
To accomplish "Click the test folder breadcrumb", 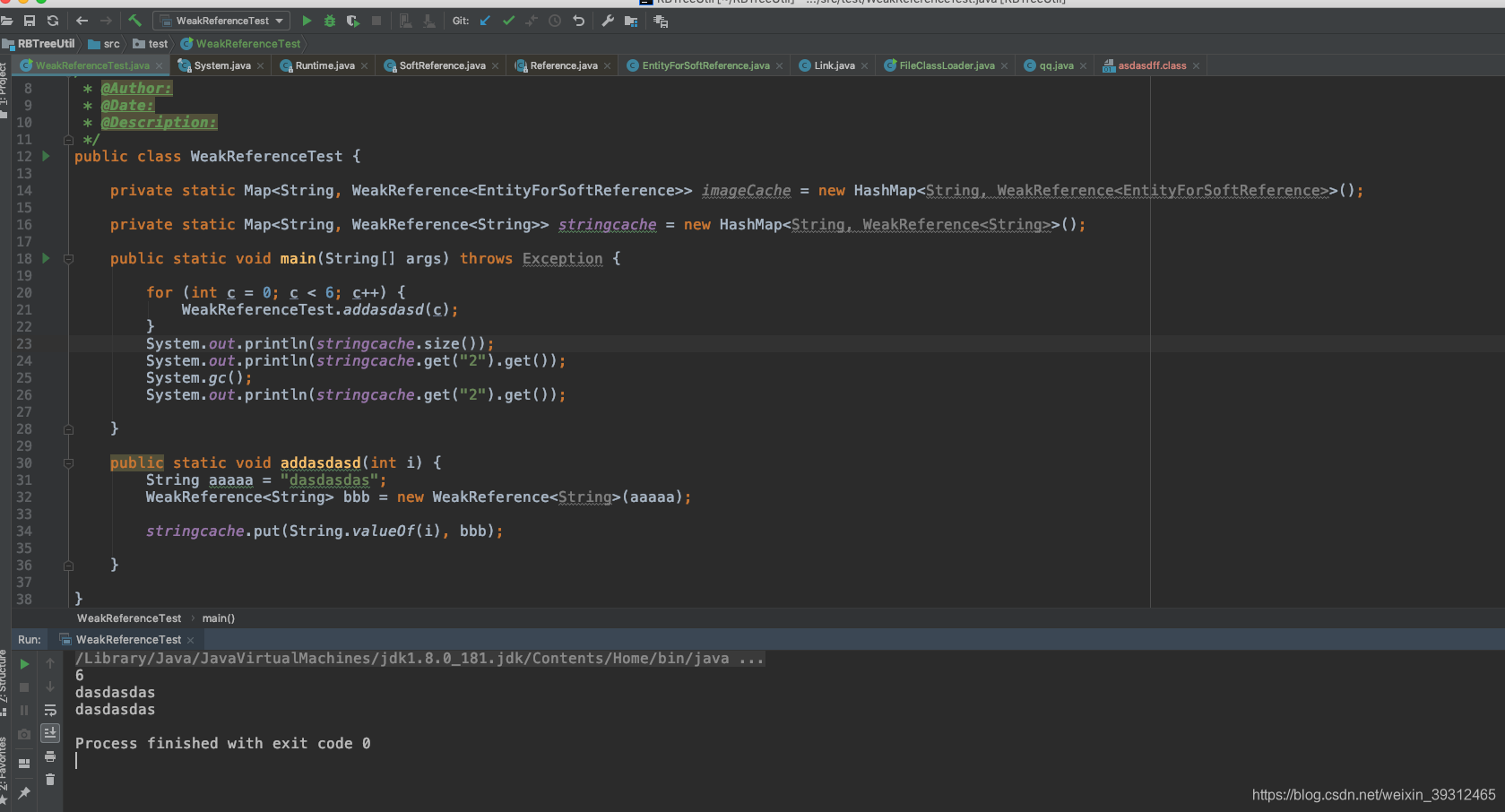I will click(x=150, y=43).
